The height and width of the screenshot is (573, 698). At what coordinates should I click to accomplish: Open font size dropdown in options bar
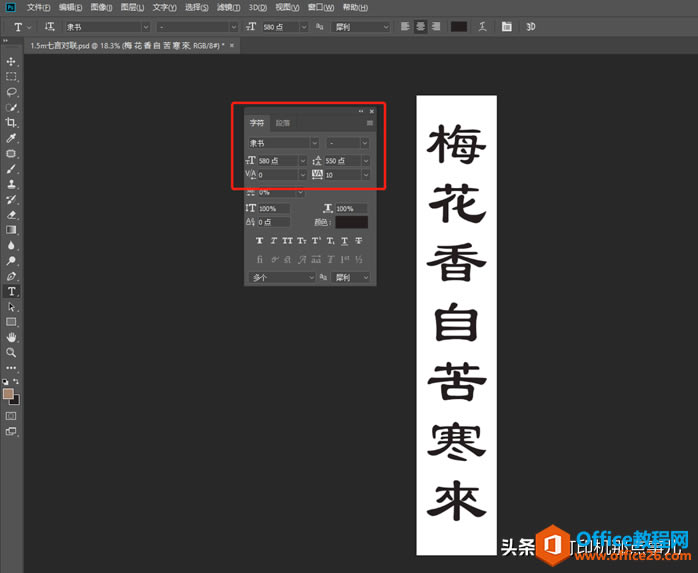point(304,27)
